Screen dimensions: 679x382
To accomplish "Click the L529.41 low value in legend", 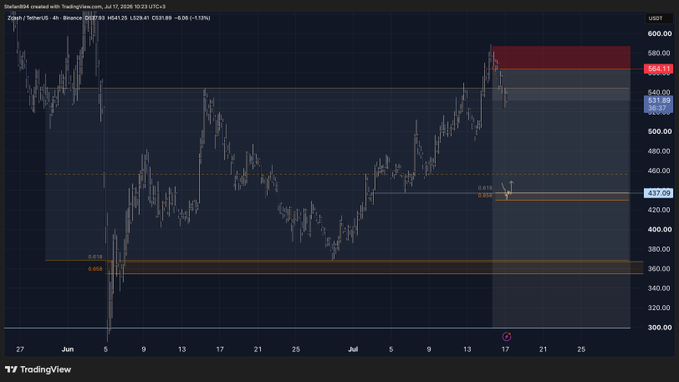I will pos(139,18).
